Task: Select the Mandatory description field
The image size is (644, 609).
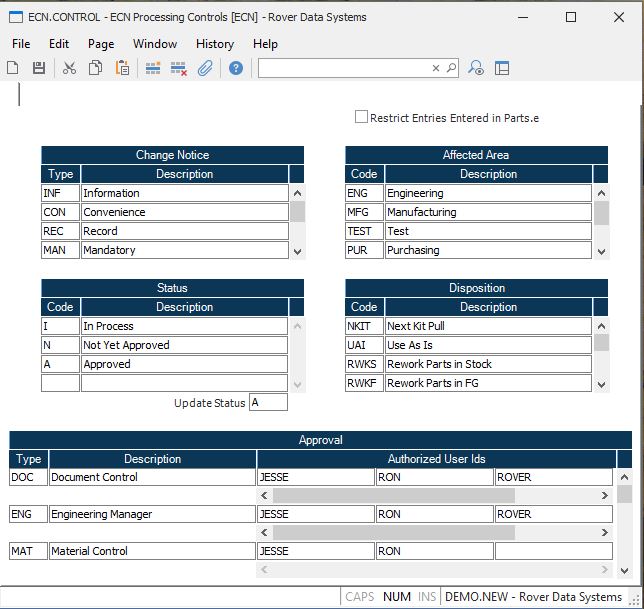Action: (x=184, y=250)
